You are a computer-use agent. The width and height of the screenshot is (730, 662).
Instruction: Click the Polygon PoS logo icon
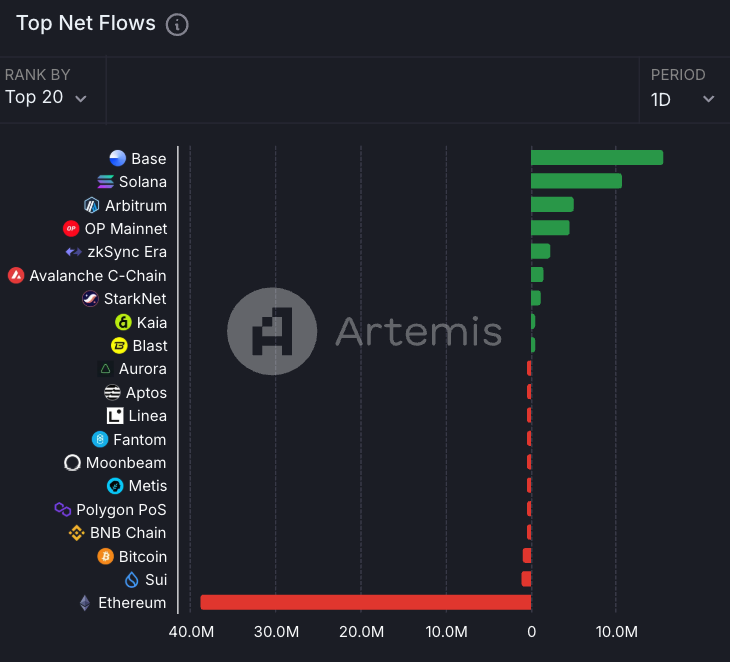tap(62, 509)
